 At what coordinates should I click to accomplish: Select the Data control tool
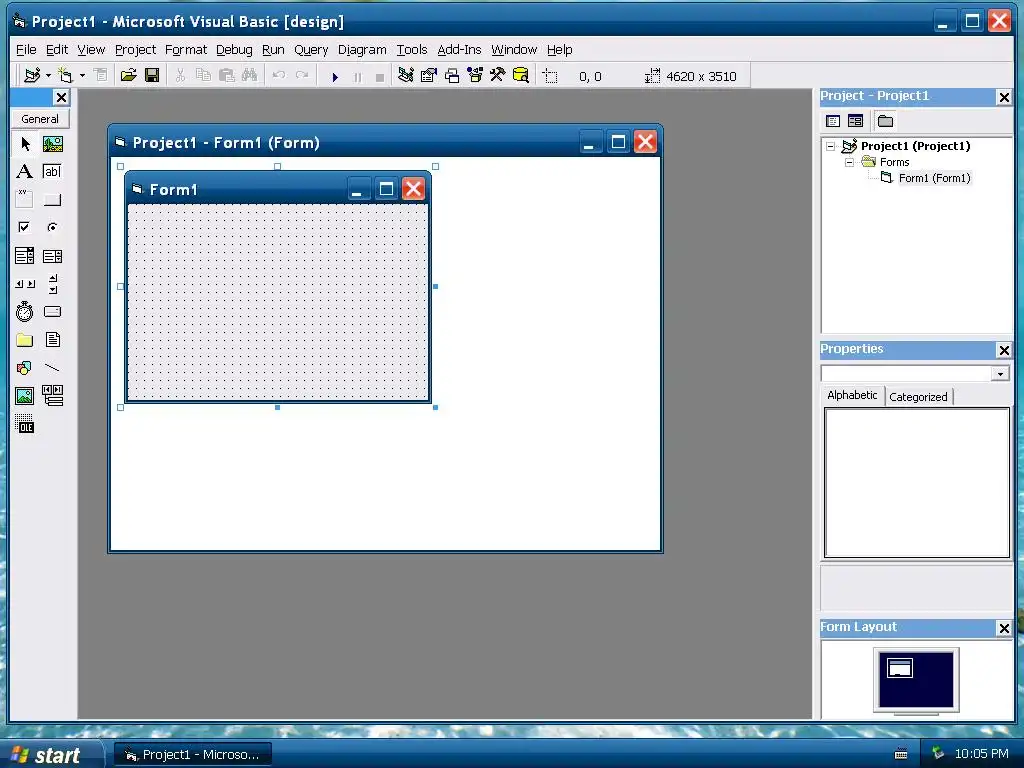tap(53, 396)
